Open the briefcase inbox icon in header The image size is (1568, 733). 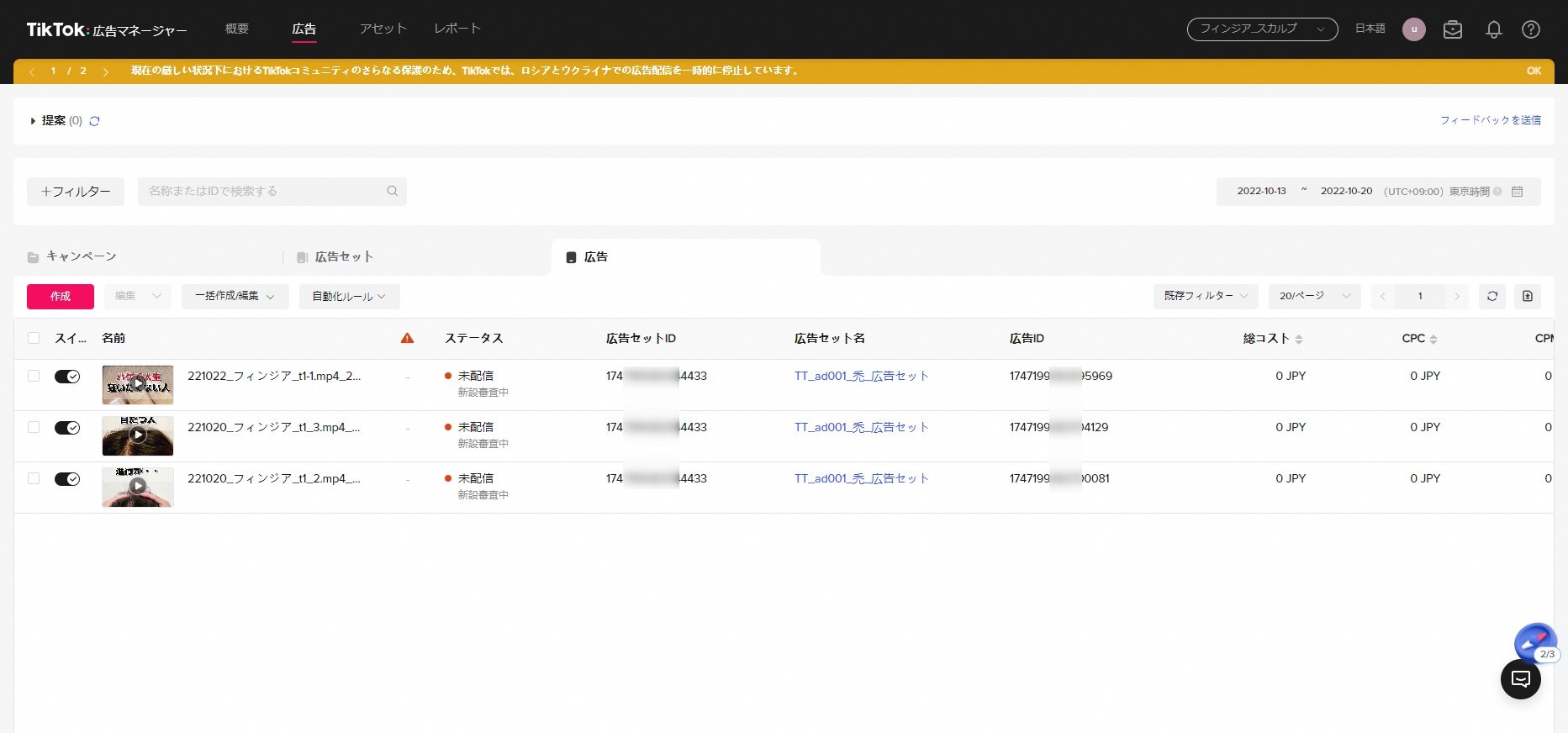point(1452,29)
